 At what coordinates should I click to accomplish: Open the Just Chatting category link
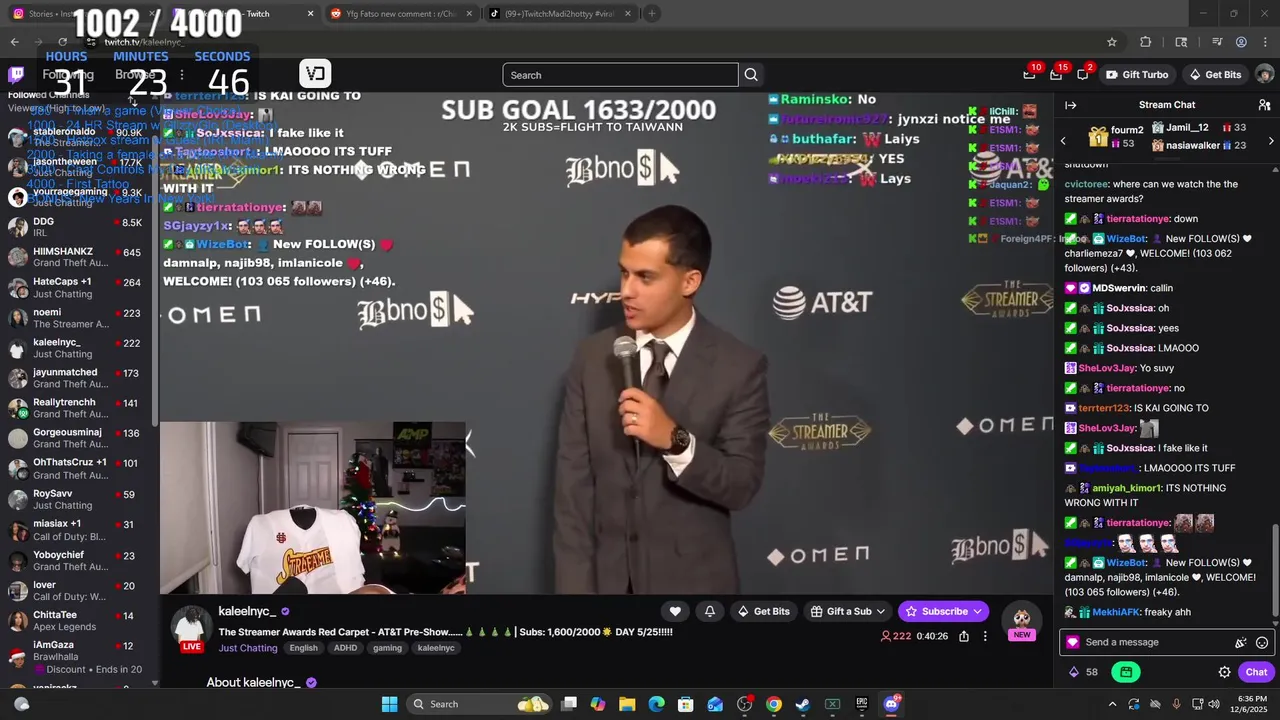248,648
